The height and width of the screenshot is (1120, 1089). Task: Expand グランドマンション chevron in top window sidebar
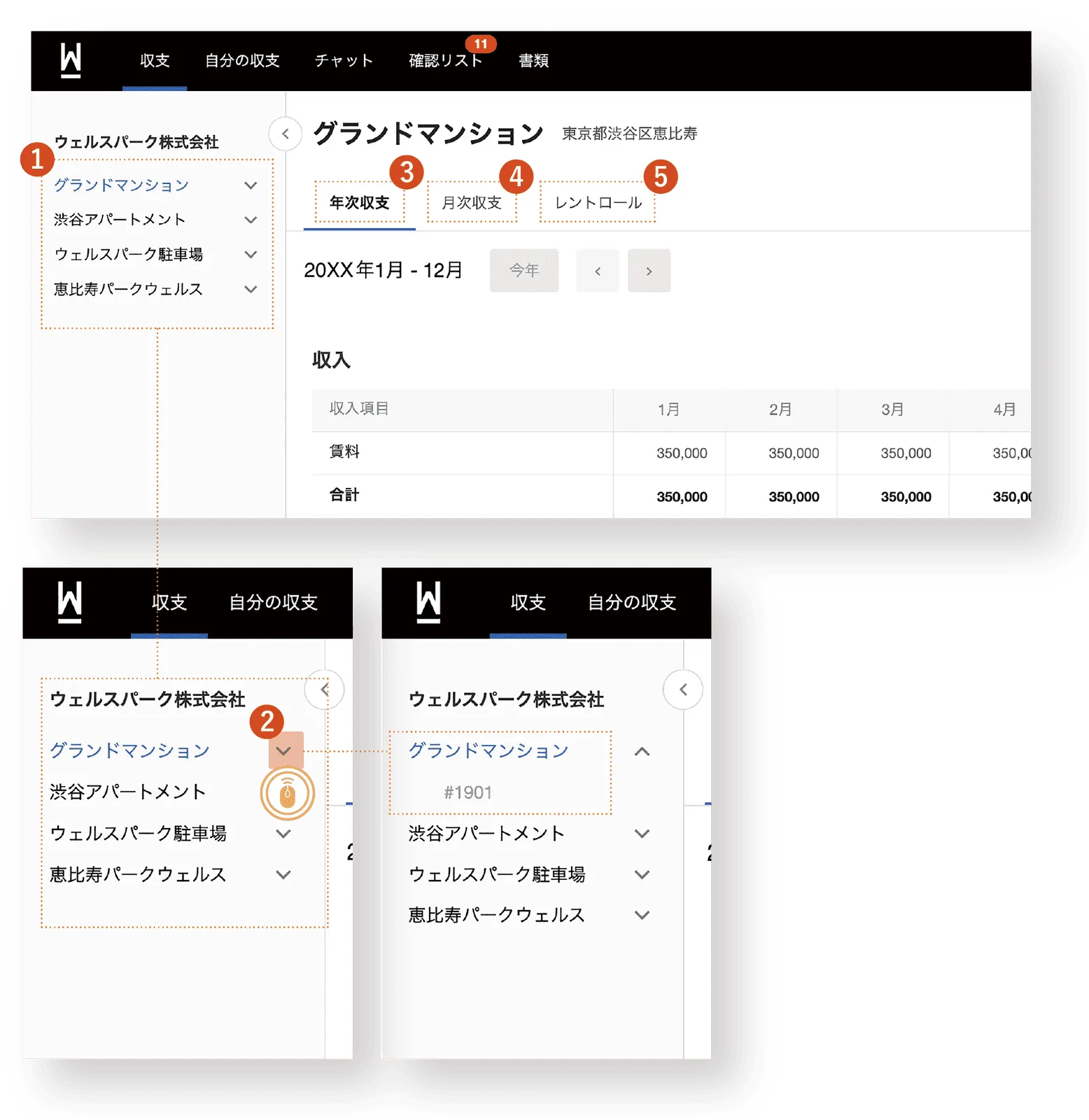(251, 185)
